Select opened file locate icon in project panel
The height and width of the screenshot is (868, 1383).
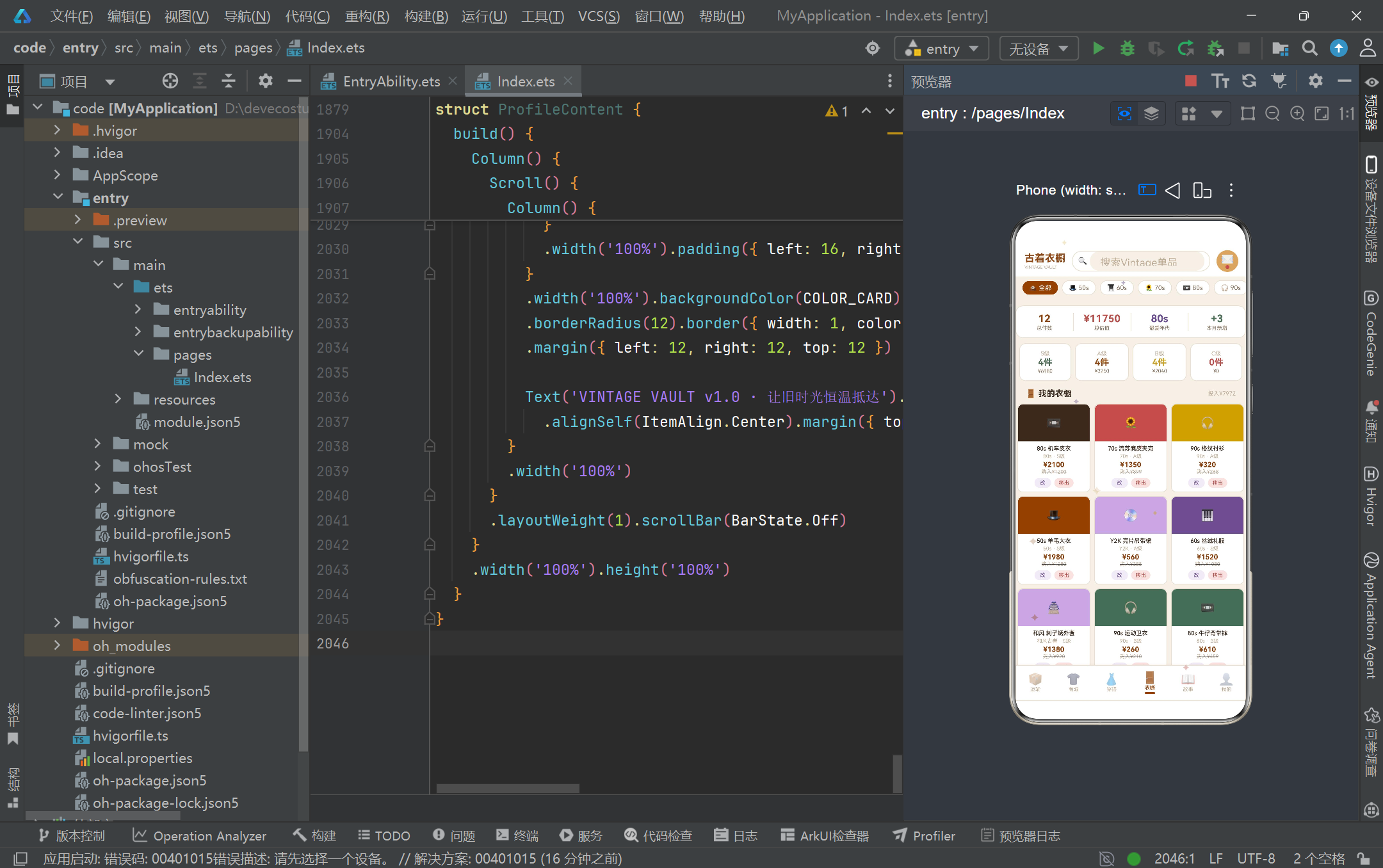pos(170,81)
